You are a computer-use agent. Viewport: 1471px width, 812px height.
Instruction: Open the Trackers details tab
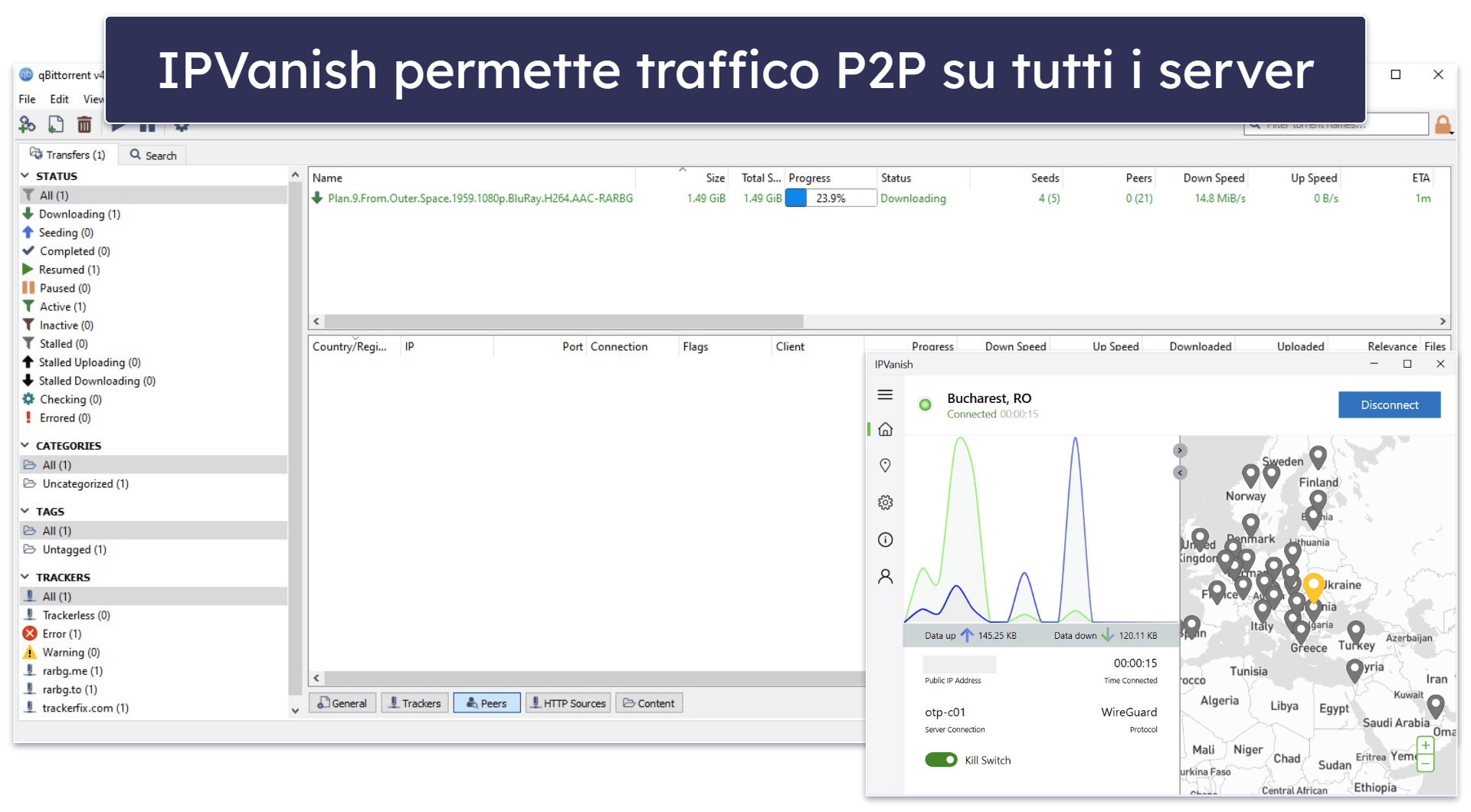tap(414, 703)
